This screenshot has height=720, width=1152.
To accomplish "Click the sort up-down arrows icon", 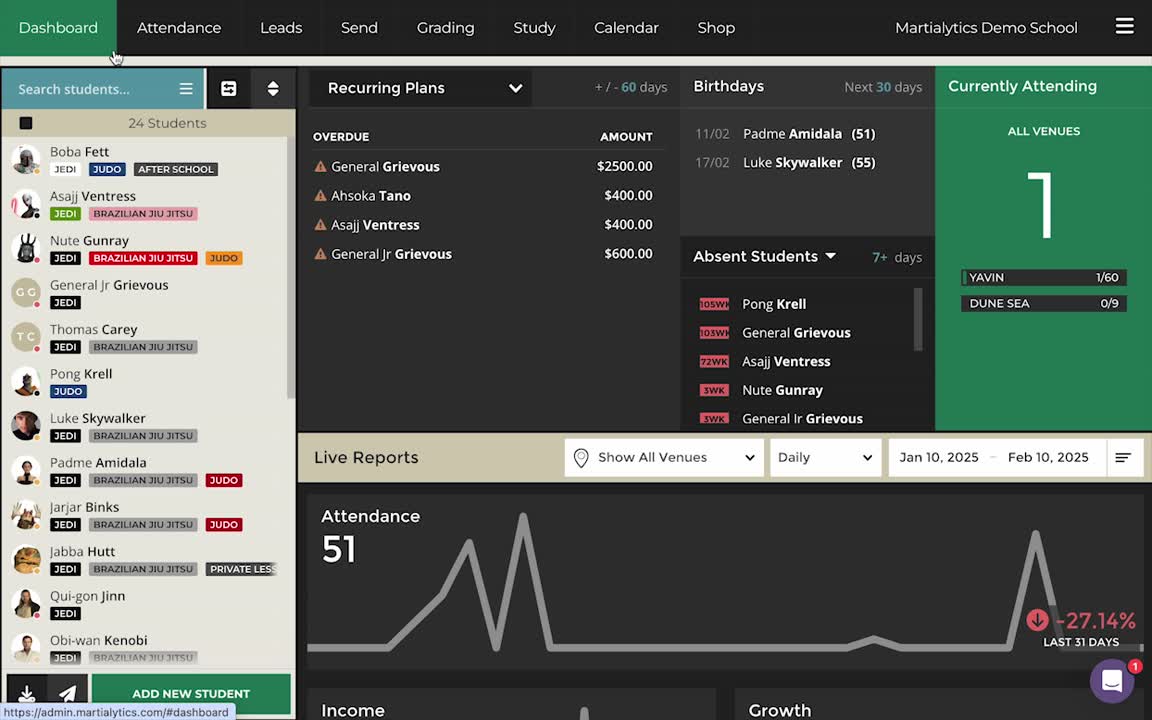I will [x=273, y=88].
